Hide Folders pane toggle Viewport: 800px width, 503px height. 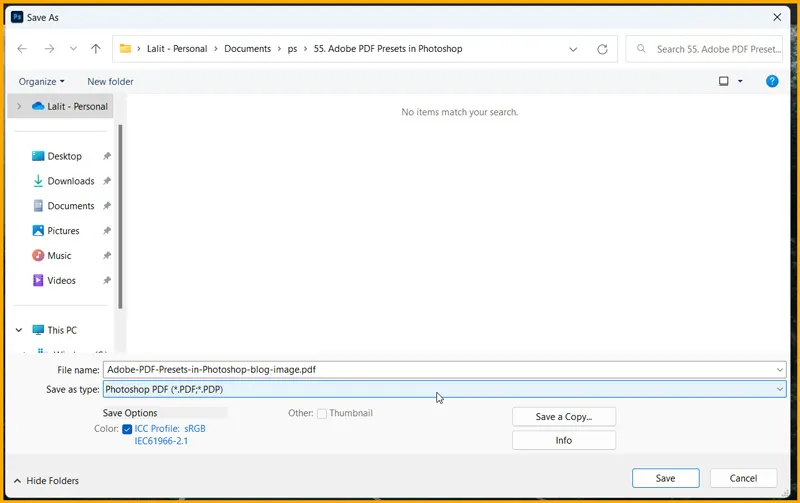coord(47,481)
